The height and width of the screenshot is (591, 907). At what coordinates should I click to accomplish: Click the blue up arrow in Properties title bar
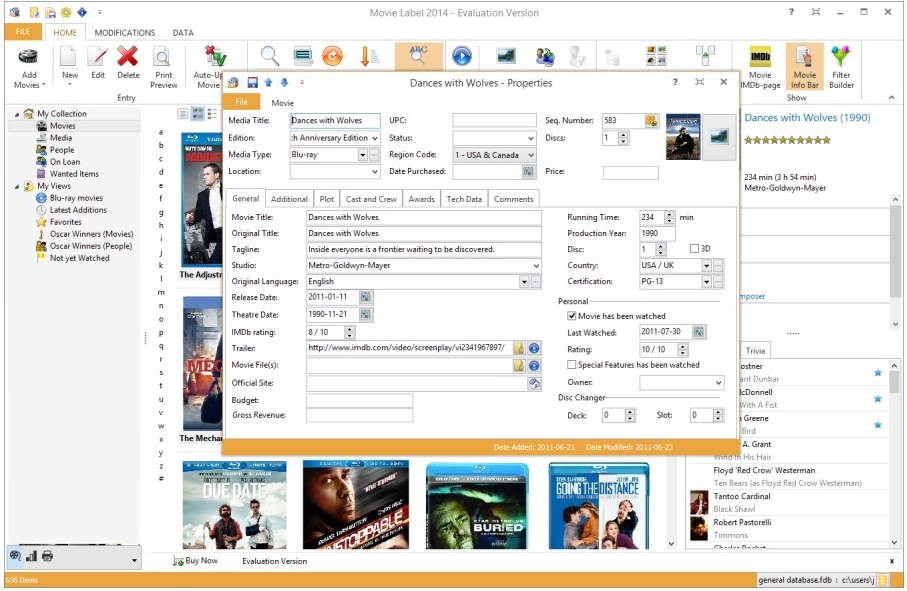pyautogui.click(x=268, y=83)
